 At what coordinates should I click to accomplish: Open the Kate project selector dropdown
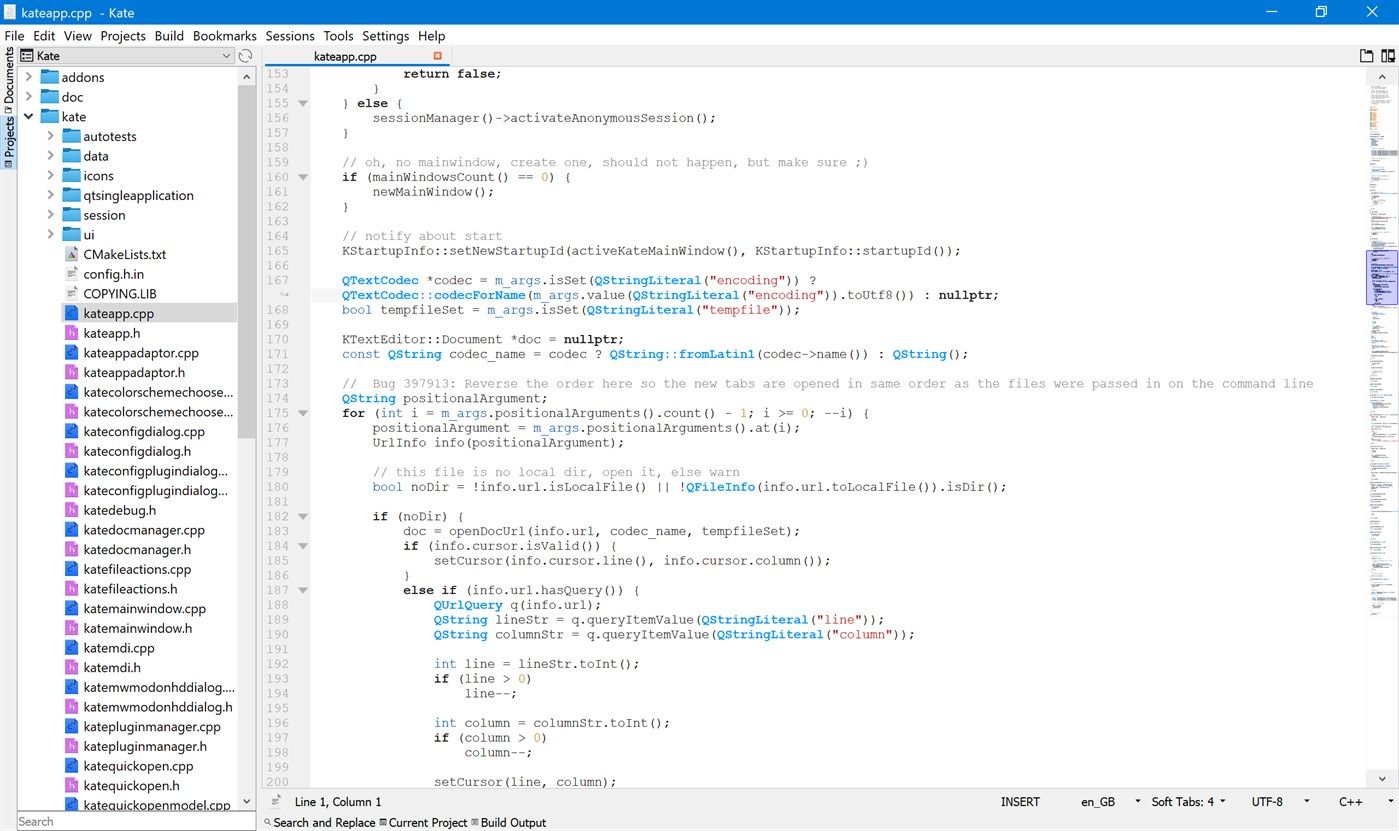[127, 56]
